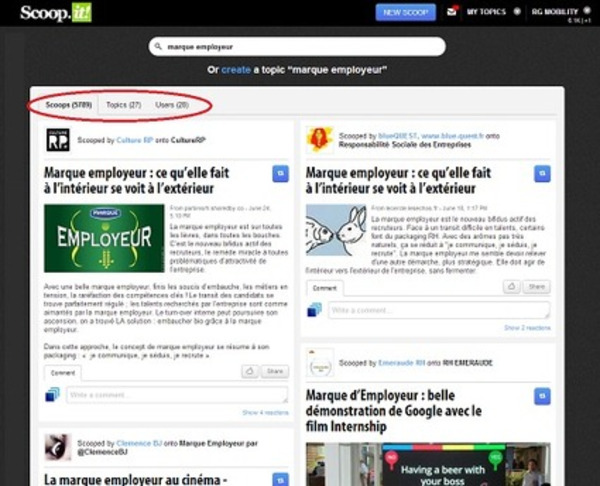Share the Culture RP post
Image resolution: width=600 pixels, height=486 pixels.
coord(275,371)
